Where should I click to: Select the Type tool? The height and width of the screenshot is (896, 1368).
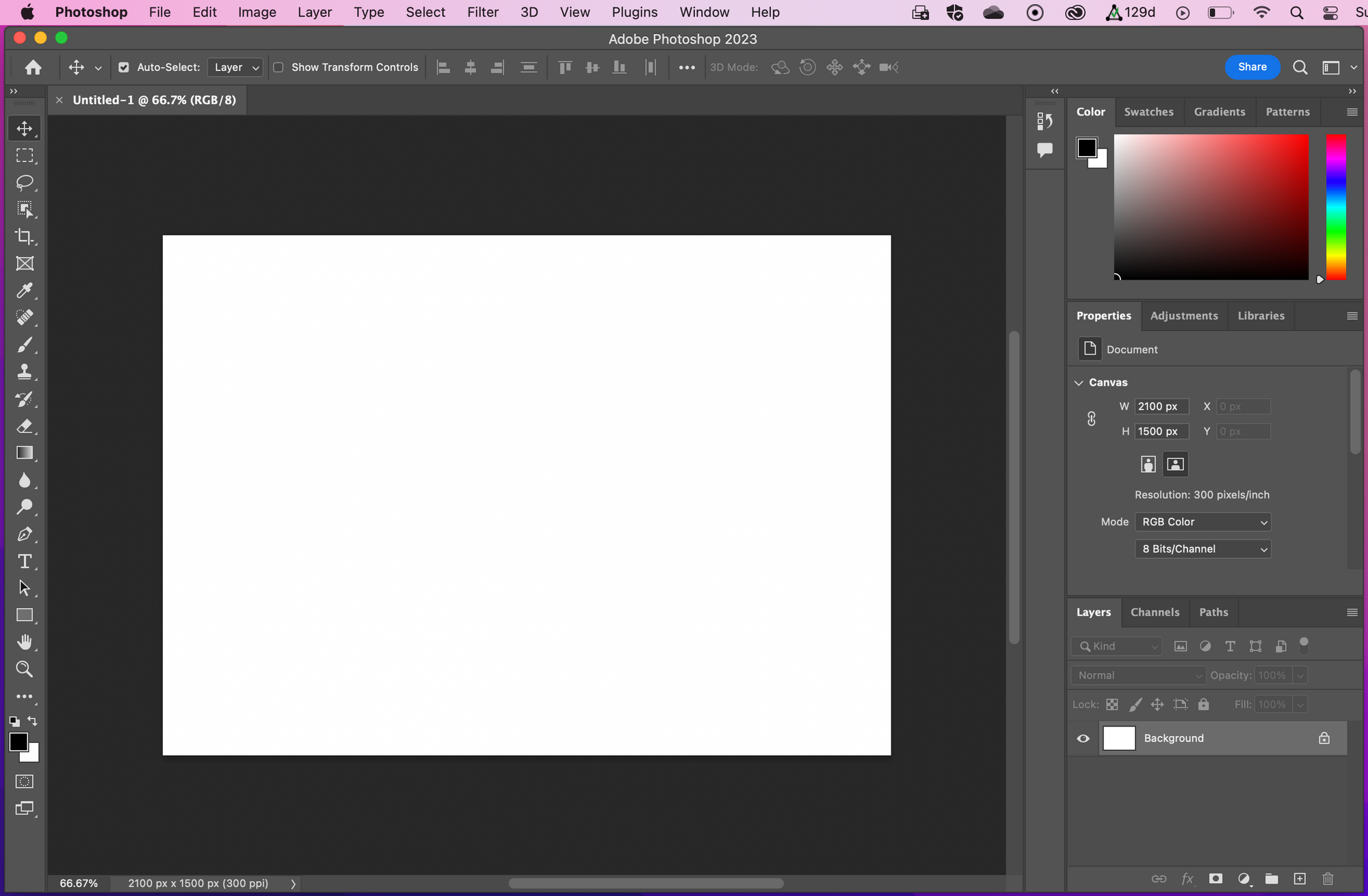pos(25,561)
